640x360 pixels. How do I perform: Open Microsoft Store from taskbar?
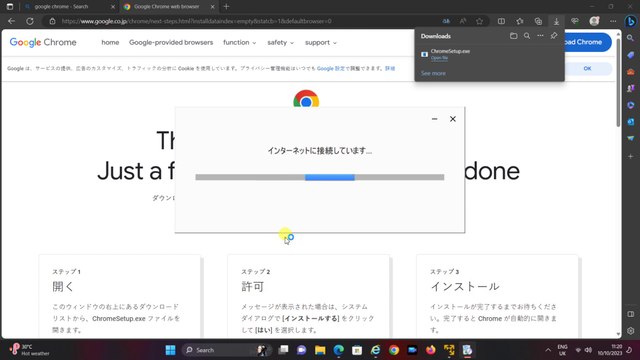(357, 350)
